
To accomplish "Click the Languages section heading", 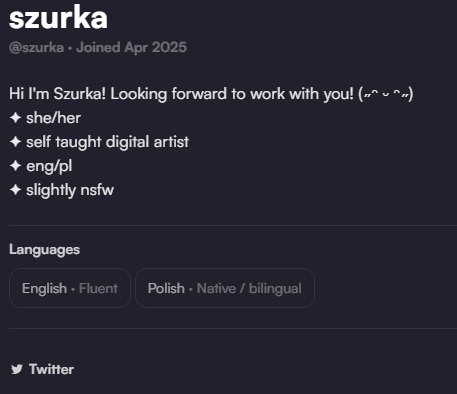I will (44, 250).
